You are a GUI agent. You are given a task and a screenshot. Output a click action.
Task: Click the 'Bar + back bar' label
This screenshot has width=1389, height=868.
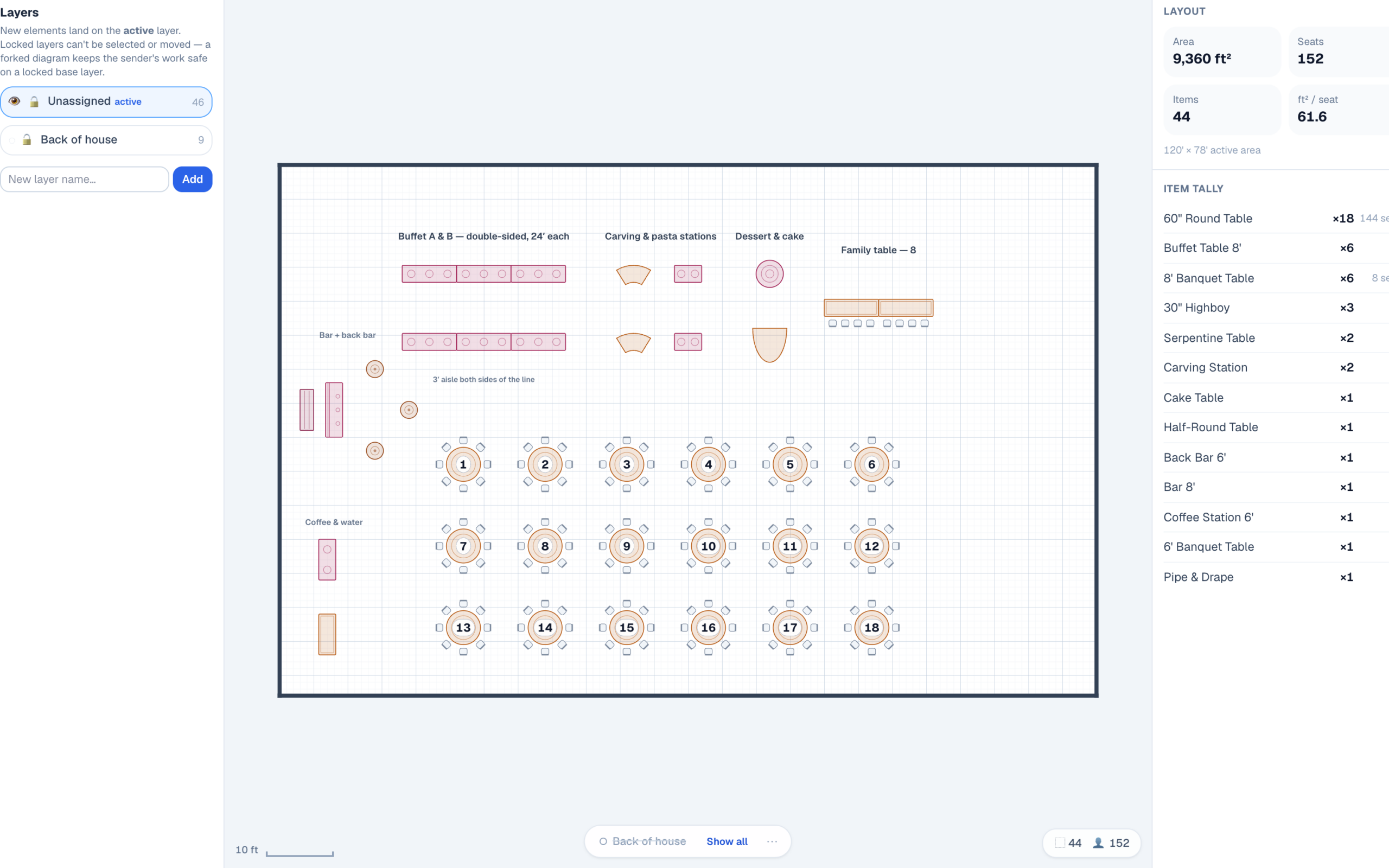pos(347,335)
